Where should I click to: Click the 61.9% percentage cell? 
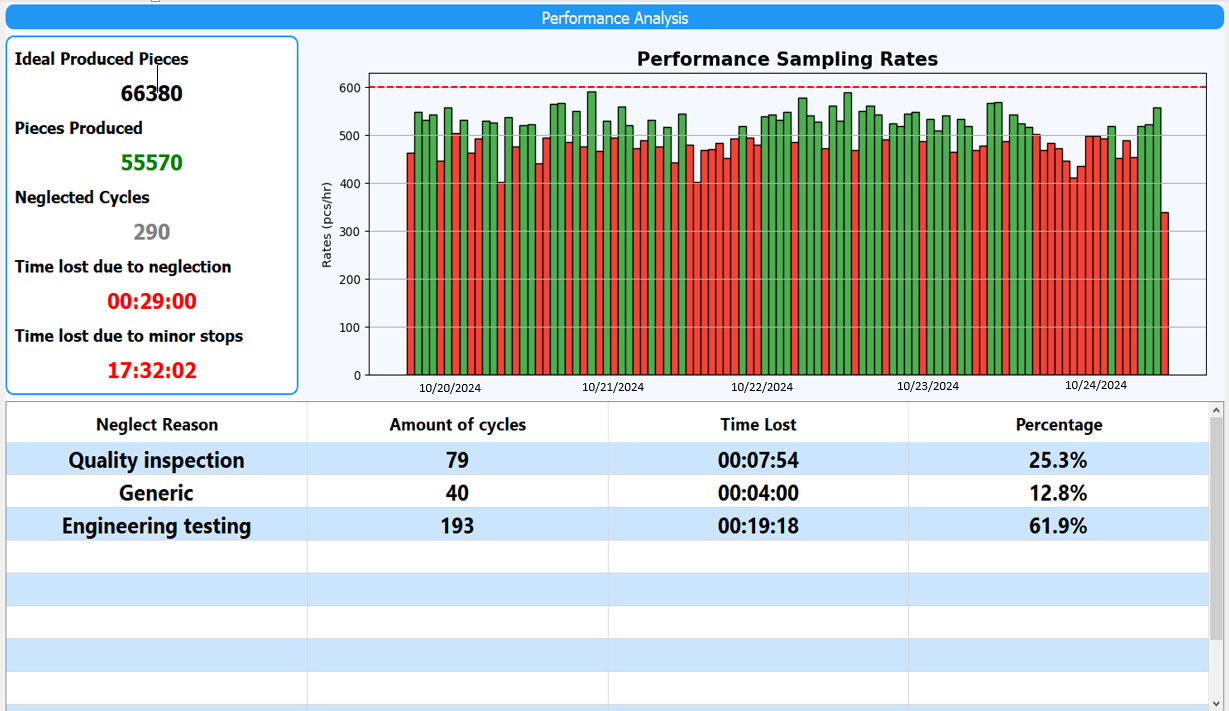(x=1058, y=526)
